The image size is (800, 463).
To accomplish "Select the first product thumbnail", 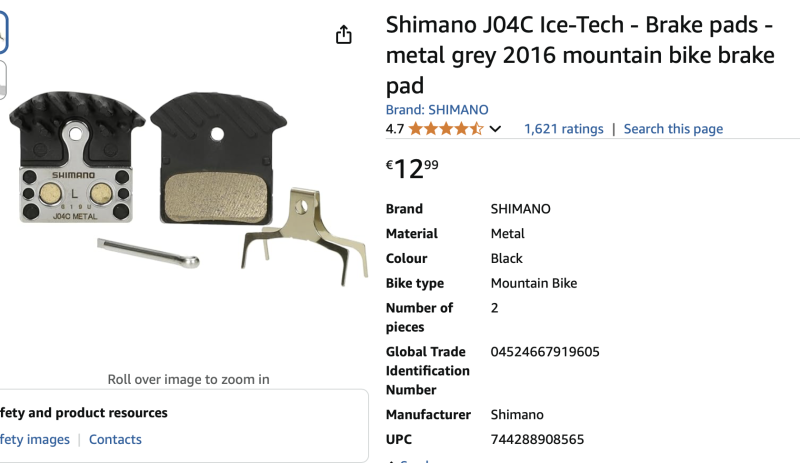I will point(3,32).
